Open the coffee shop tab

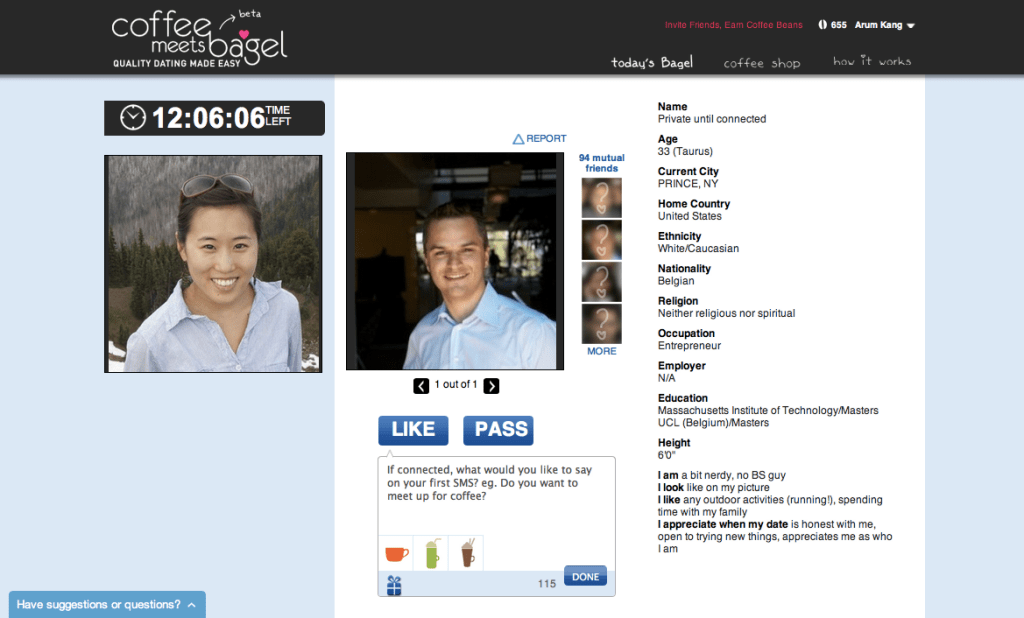(x=761, y=63)
